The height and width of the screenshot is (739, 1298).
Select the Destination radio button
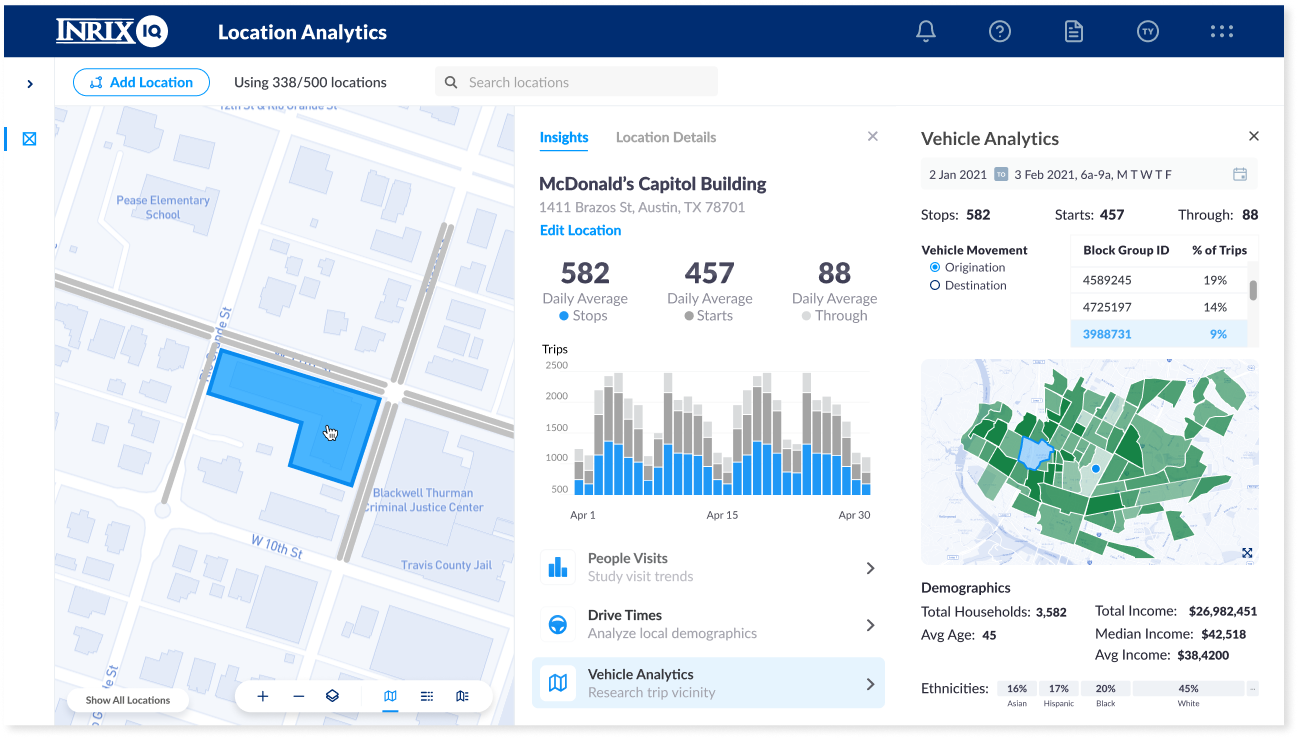click(935, 285)
